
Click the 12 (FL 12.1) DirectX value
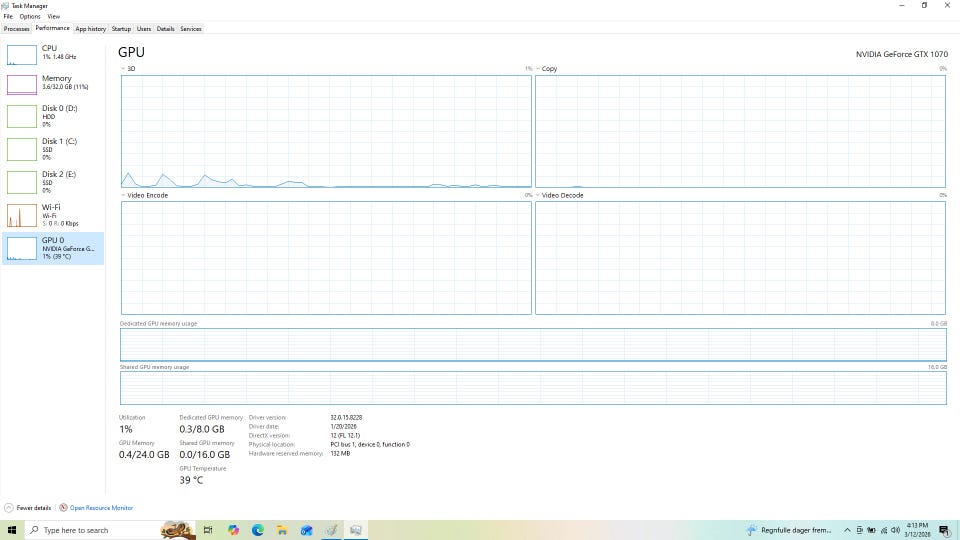(x=345, y=435)
